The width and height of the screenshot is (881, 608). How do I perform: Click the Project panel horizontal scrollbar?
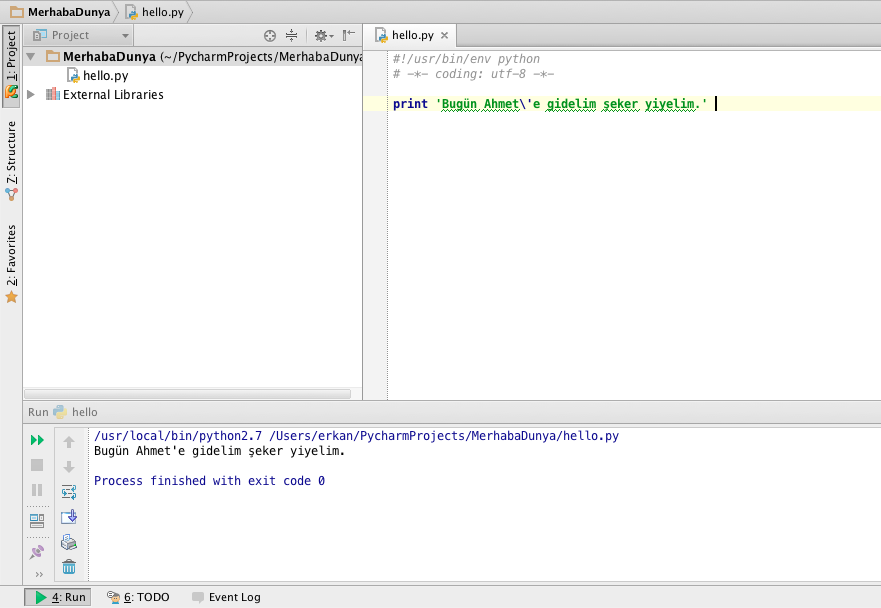point(187,394)
